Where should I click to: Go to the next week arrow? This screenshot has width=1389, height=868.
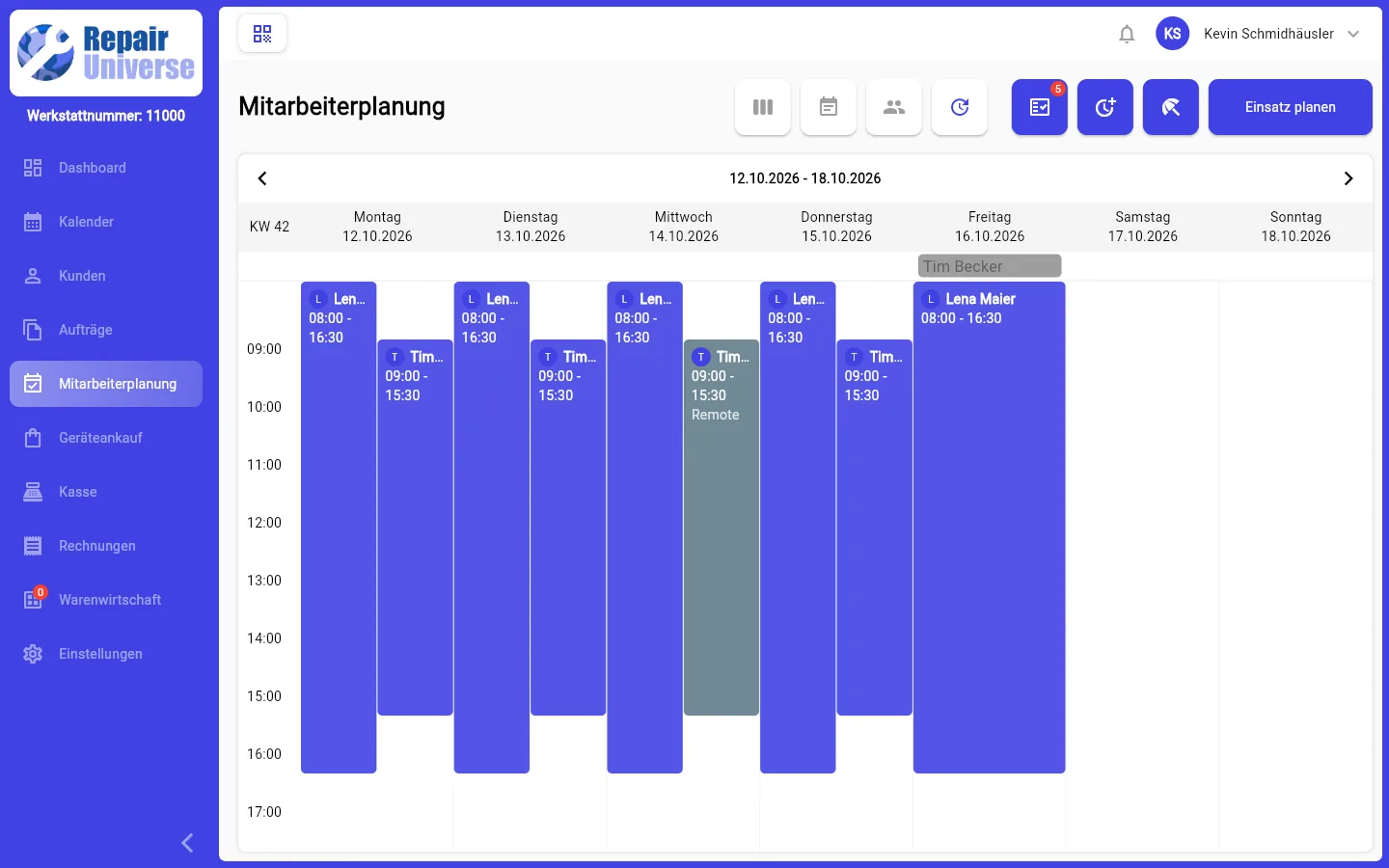[1348, 178]
